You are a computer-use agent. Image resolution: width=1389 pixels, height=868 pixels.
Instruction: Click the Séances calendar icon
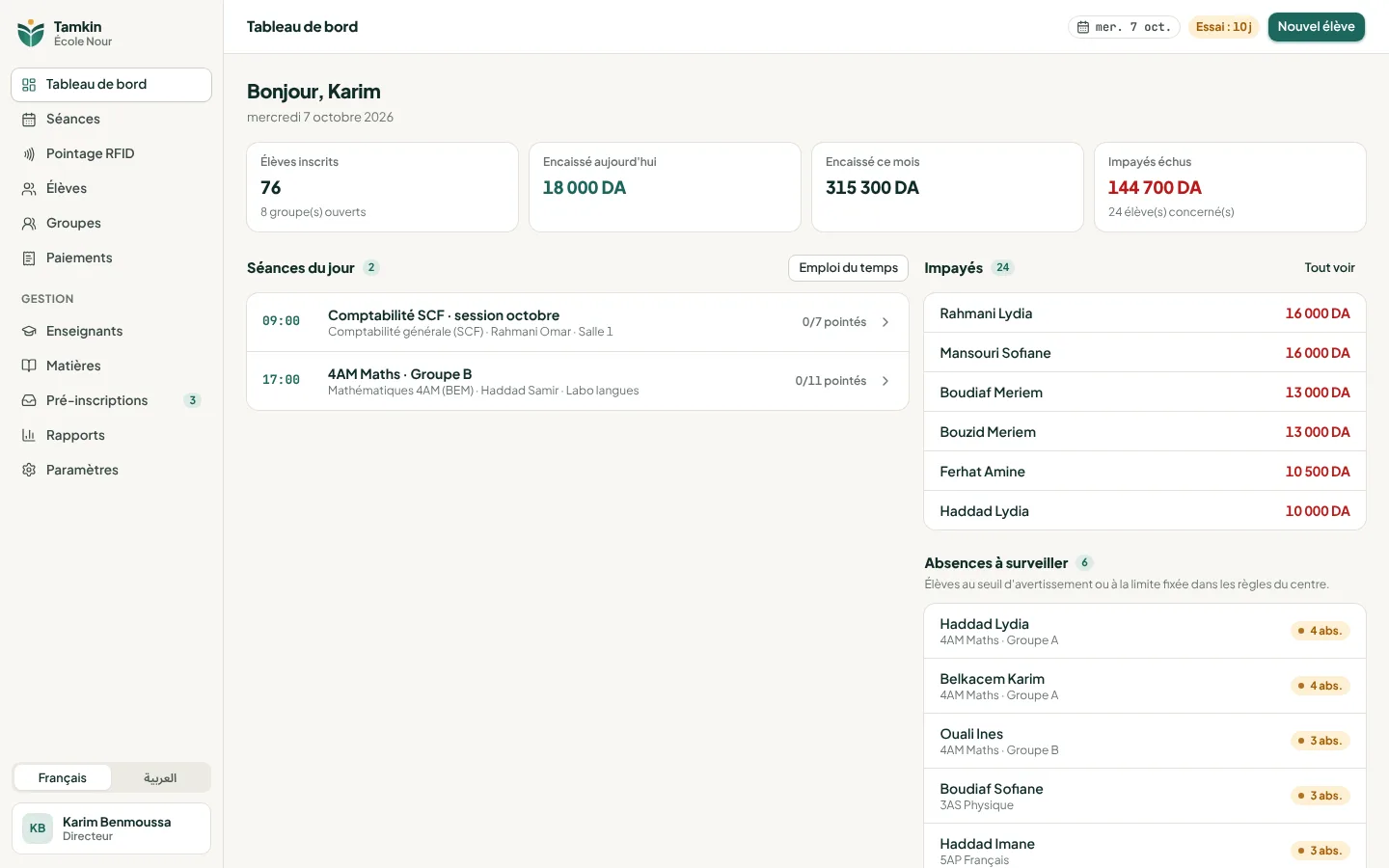click(29, 120)
